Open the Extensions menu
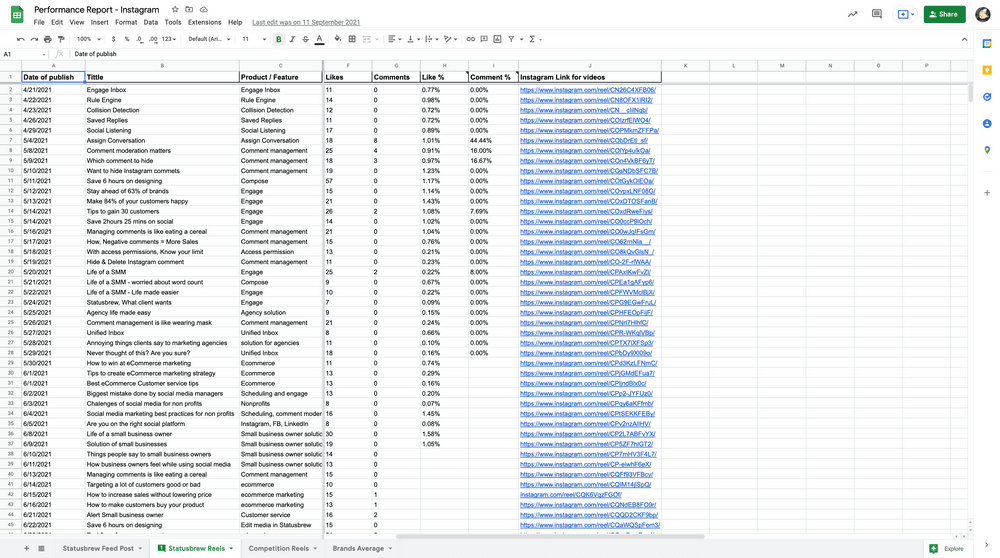The width and height of the screenshot is (1000, 558). pos(204,22)
